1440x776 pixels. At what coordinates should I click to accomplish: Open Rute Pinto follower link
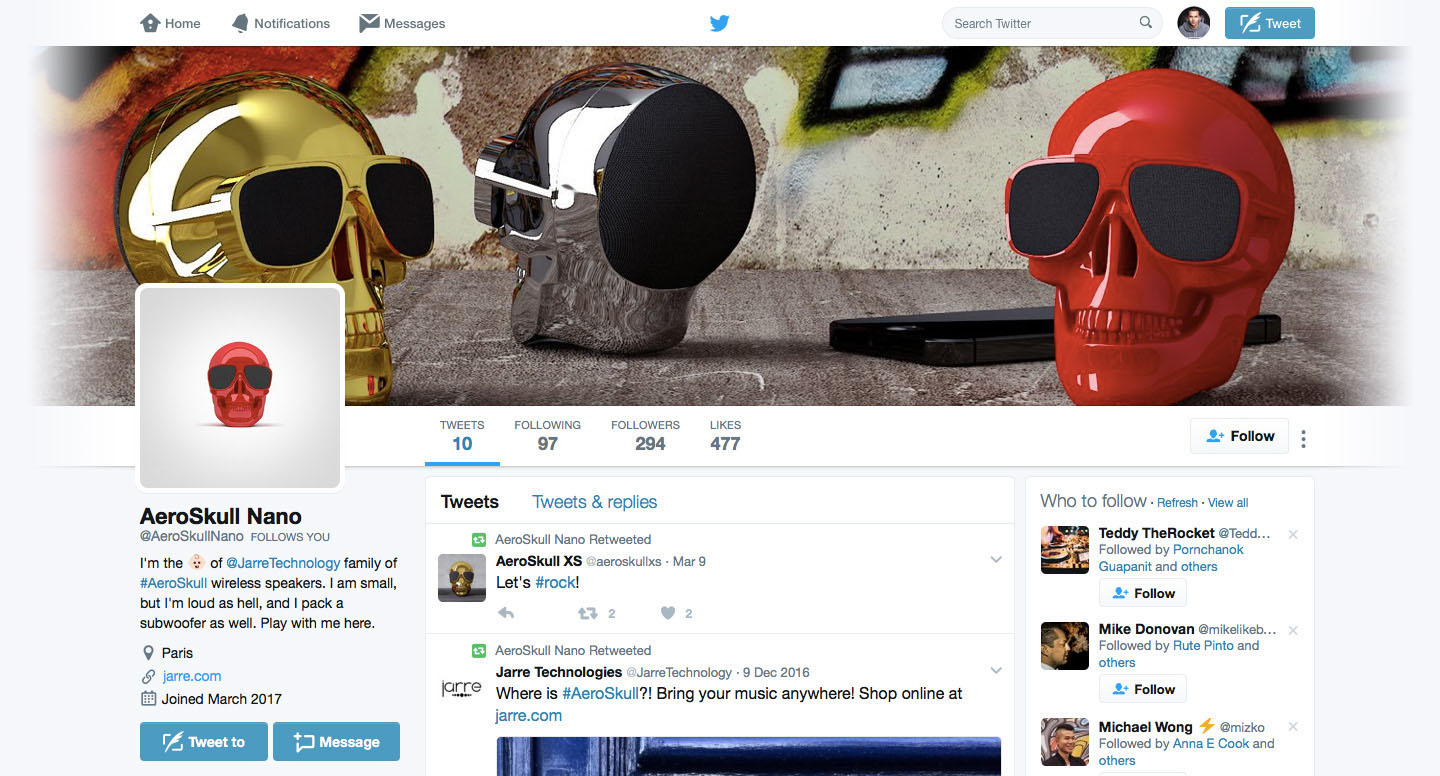pyautogui.click(x=1203, y=646)
